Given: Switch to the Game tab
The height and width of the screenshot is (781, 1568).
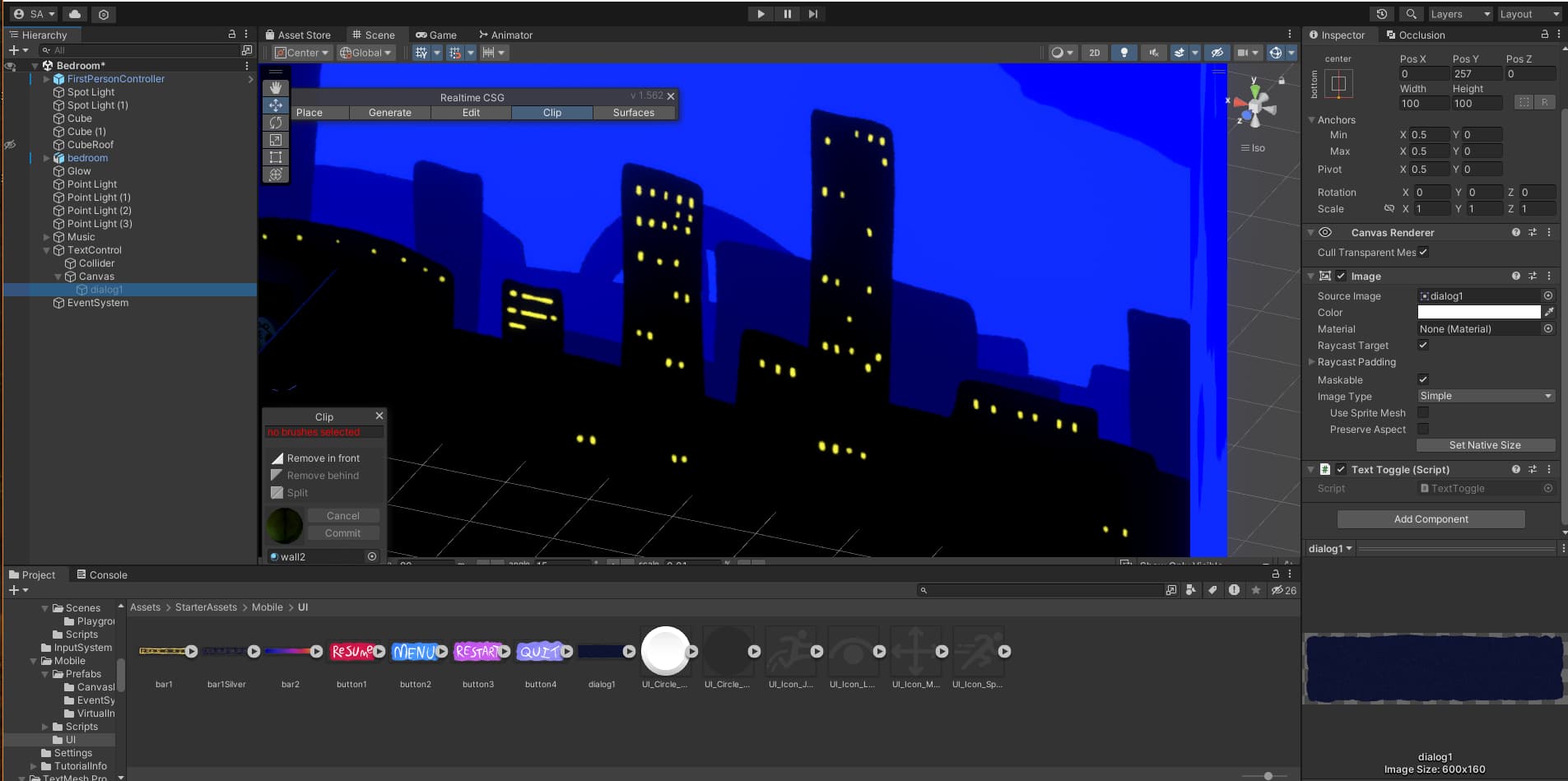Looking at the screenshot, I should (x=436, y=35).
